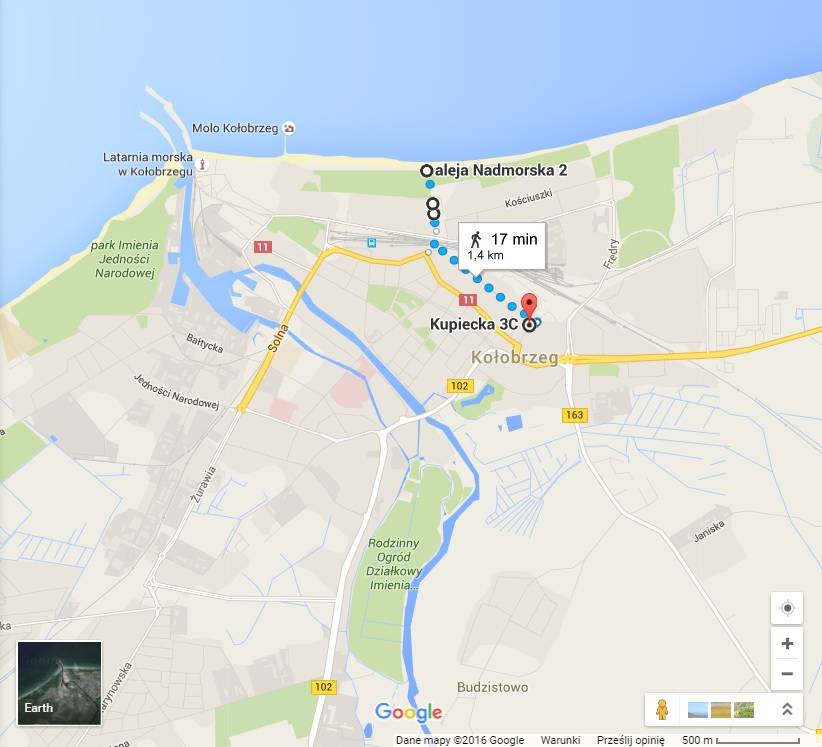Switch to Earth satellite view thumbnail
The height and width of the screenshot is (747, 822).
click(59, 683)
